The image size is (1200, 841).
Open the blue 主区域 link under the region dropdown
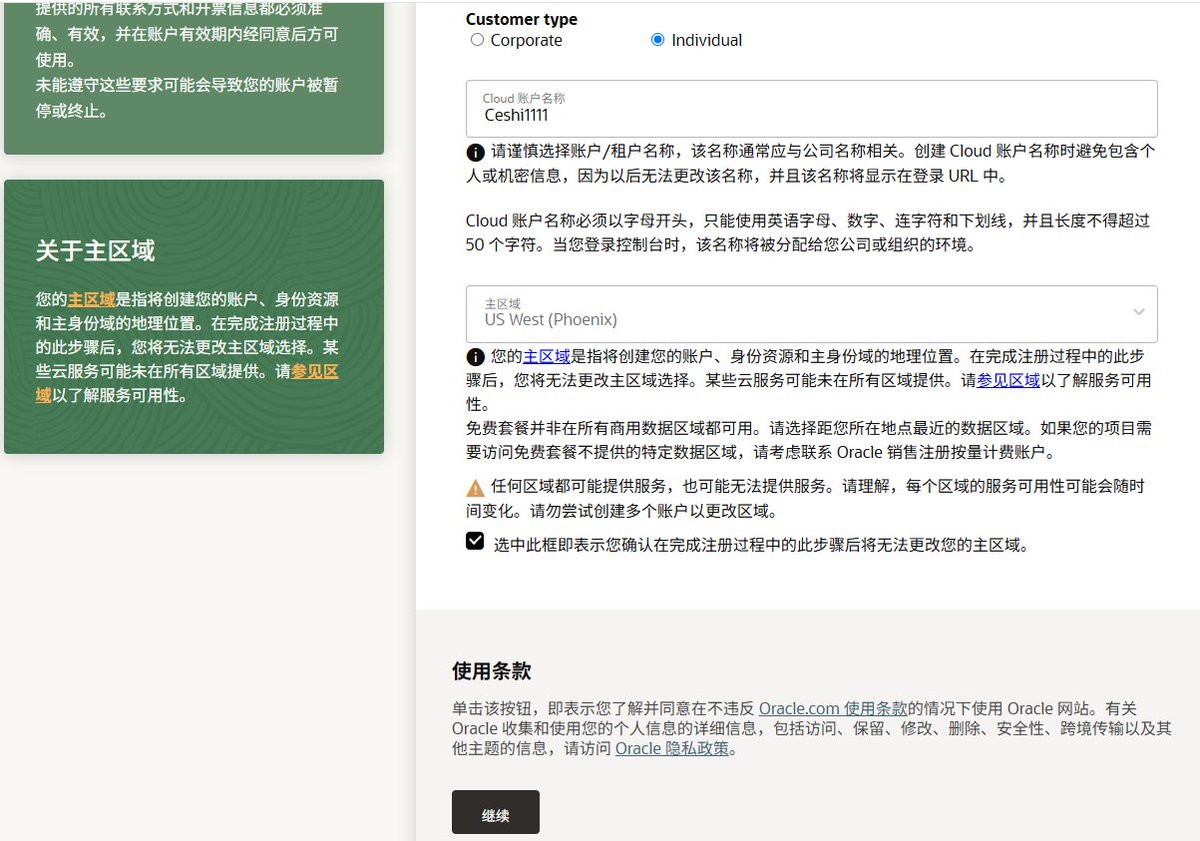point(547,356)
